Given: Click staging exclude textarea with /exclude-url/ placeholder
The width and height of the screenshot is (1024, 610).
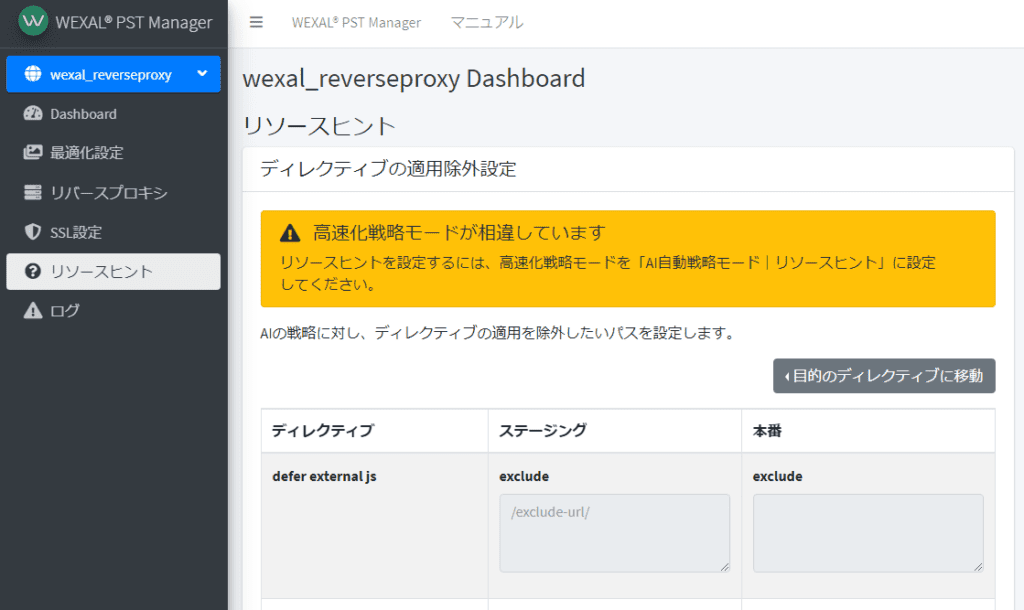Looking at the screenshot, I should coord(615,533).
